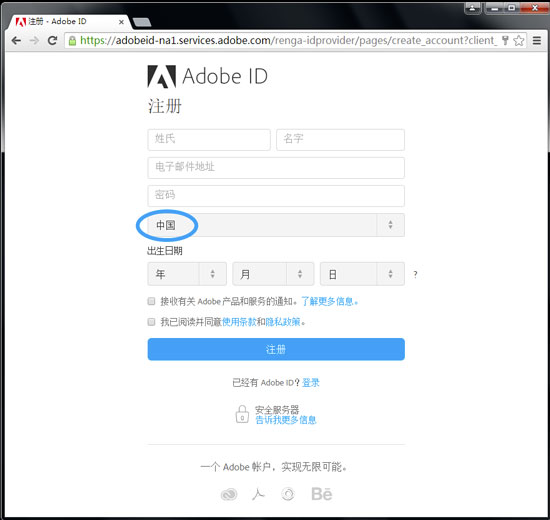Click the Acrobat icon in footer

(x=258, y=494)
